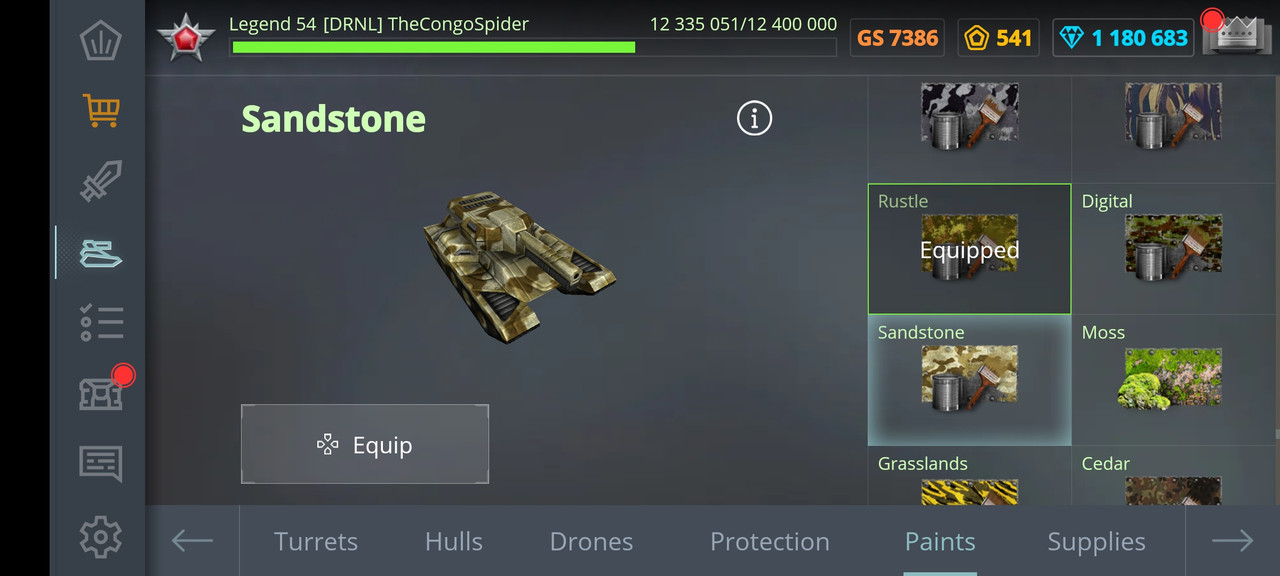
Task: Select the garage tank icon
Action: pyautogui.click(x=101, y=252)
